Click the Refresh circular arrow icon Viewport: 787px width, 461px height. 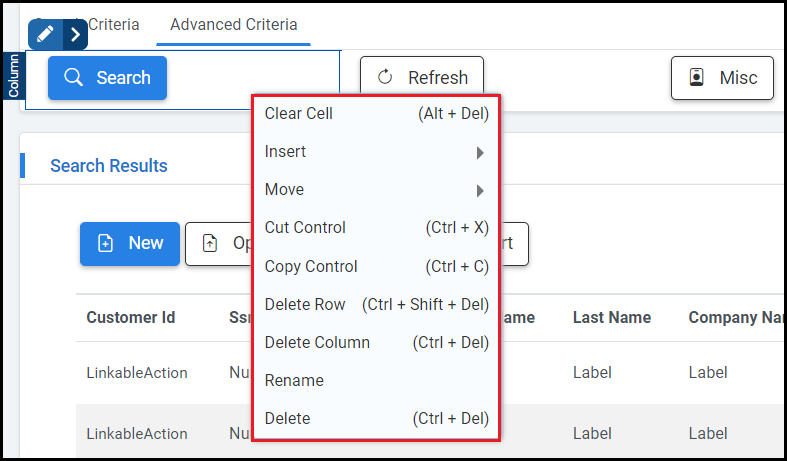tap(385, 78)
